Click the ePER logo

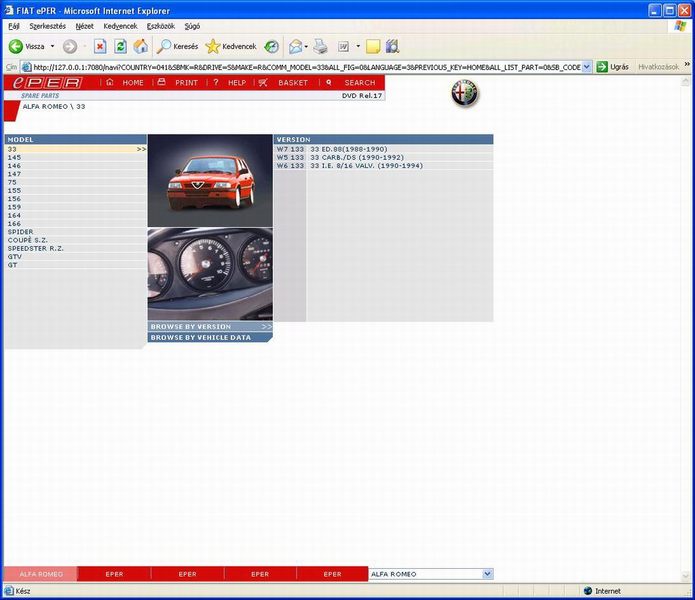tap(47, 82)
